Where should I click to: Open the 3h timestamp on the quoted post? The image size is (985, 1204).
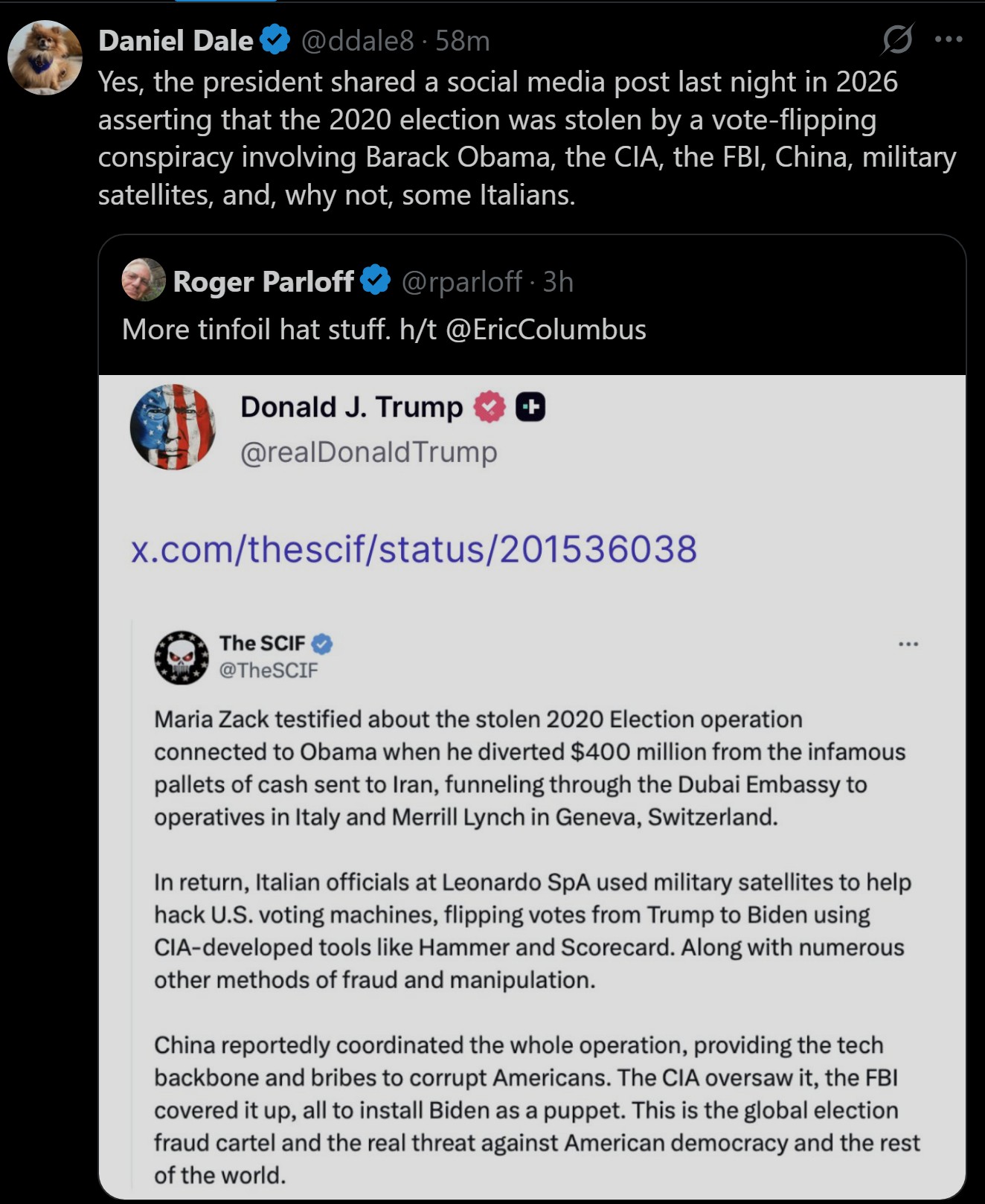tap(558, 281)
